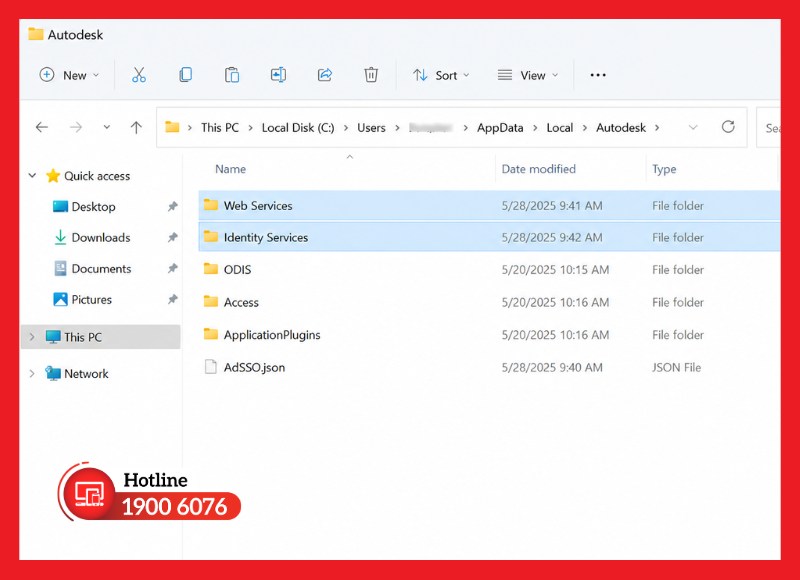Screen dimensions: 800x580
Task: Sort by the Type column header
Action: (664, 169)
